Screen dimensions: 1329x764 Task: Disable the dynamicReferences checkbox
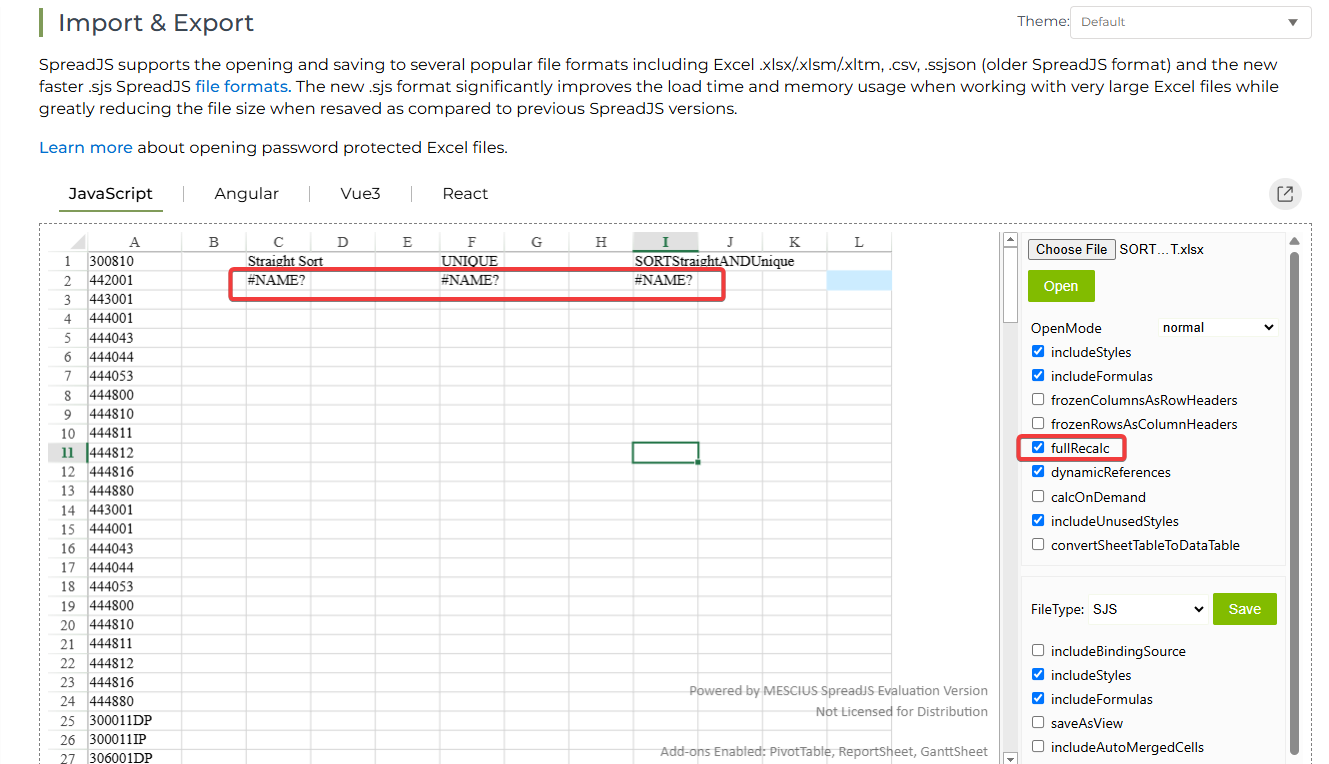coord(1038,472)
